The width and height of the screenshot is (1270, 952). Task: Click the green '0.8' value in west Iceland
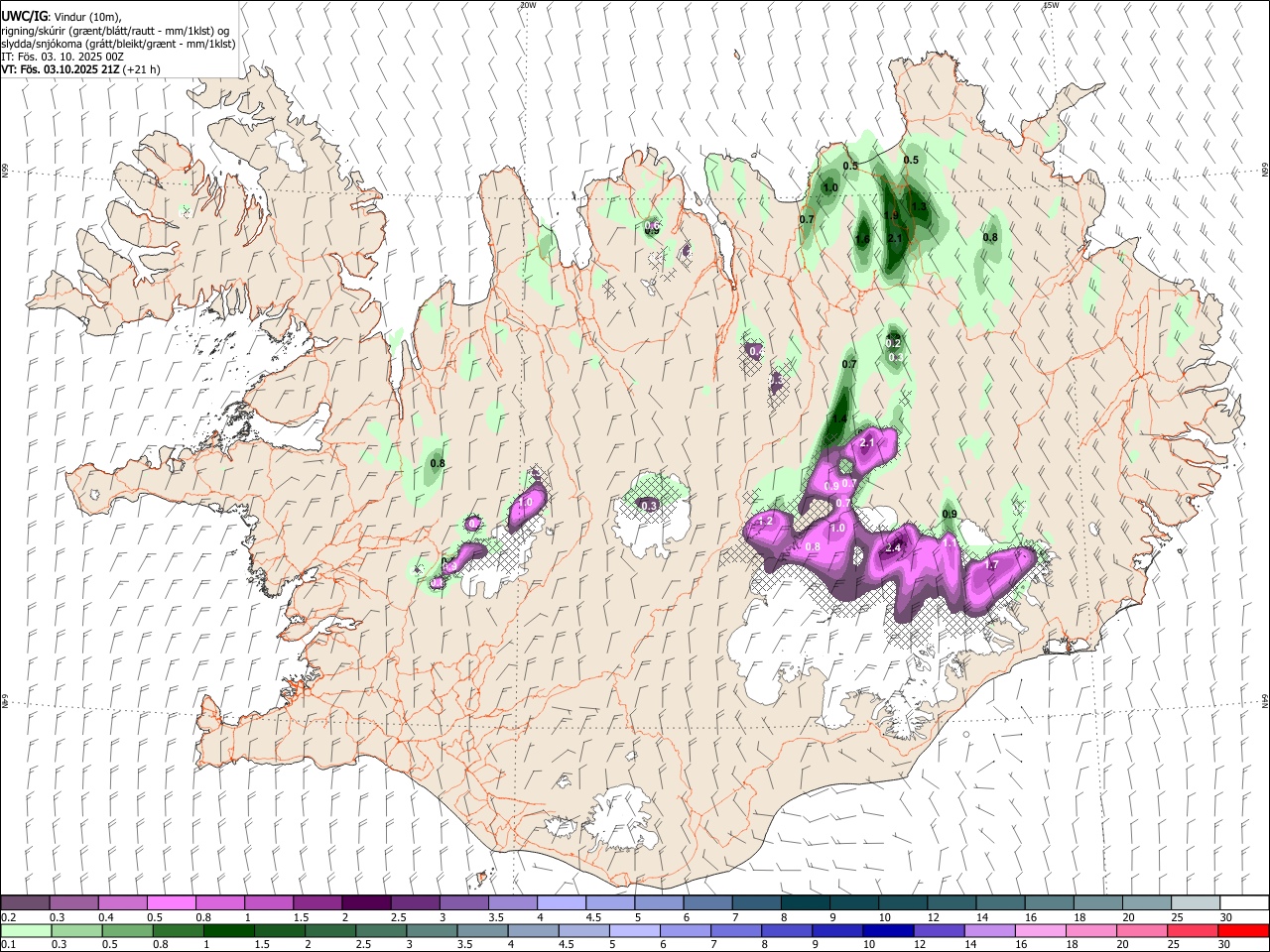[437, 463]
